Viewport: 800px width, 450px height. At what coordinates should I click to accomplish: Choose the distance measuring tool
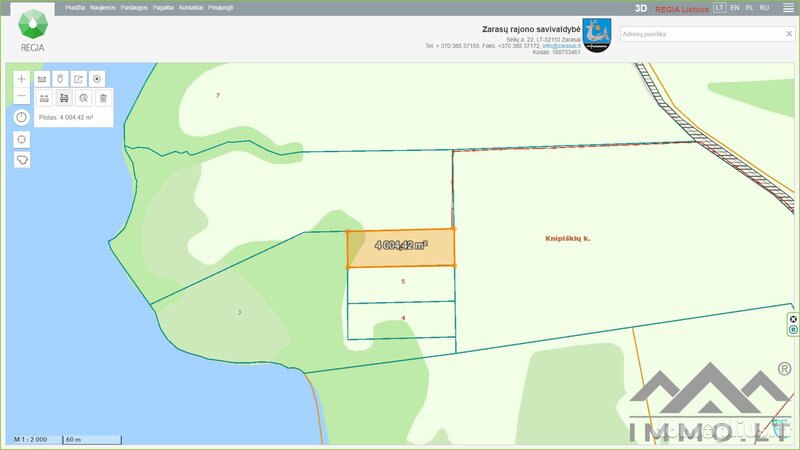pos(44,98)
